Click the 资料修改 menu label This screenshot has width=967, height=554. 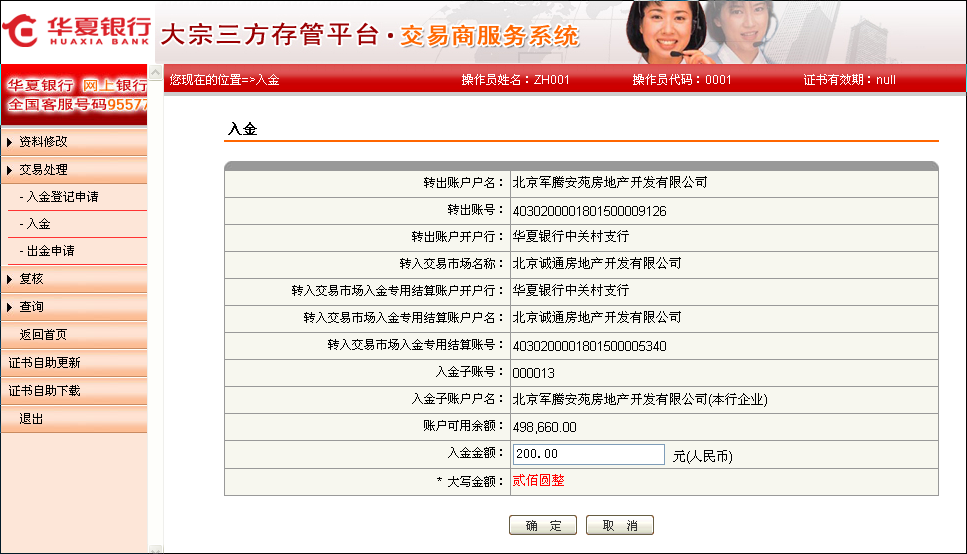(x=43, y=142)
